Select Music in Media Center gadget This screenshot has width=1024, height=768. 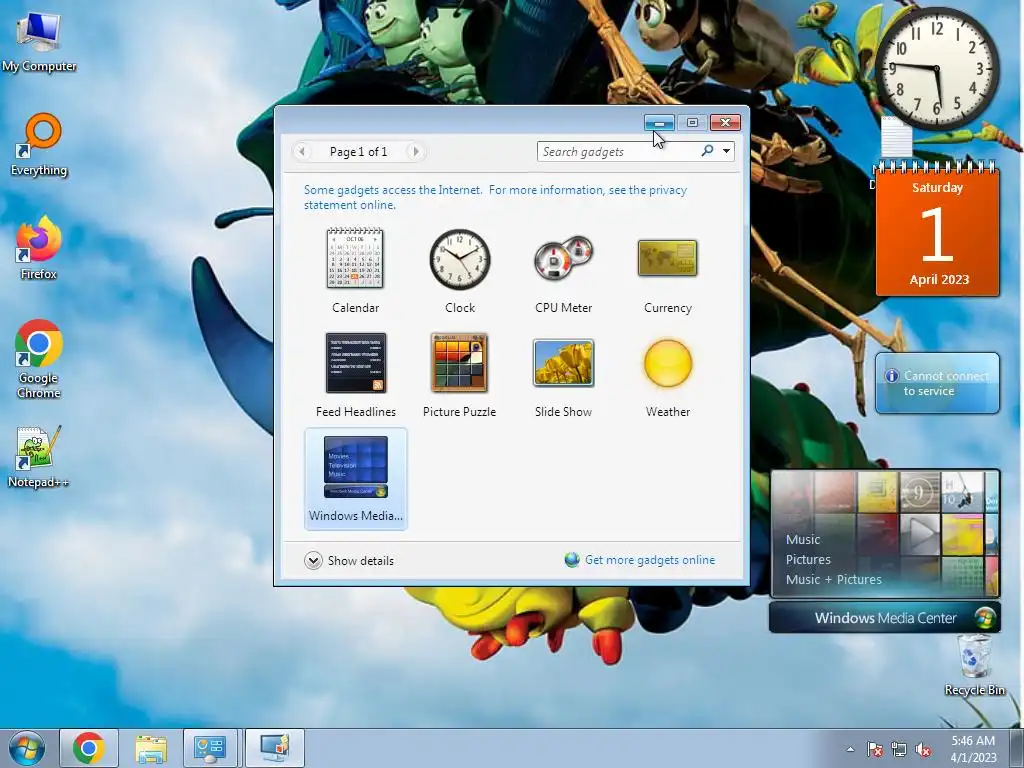click(x=803, y=539)
